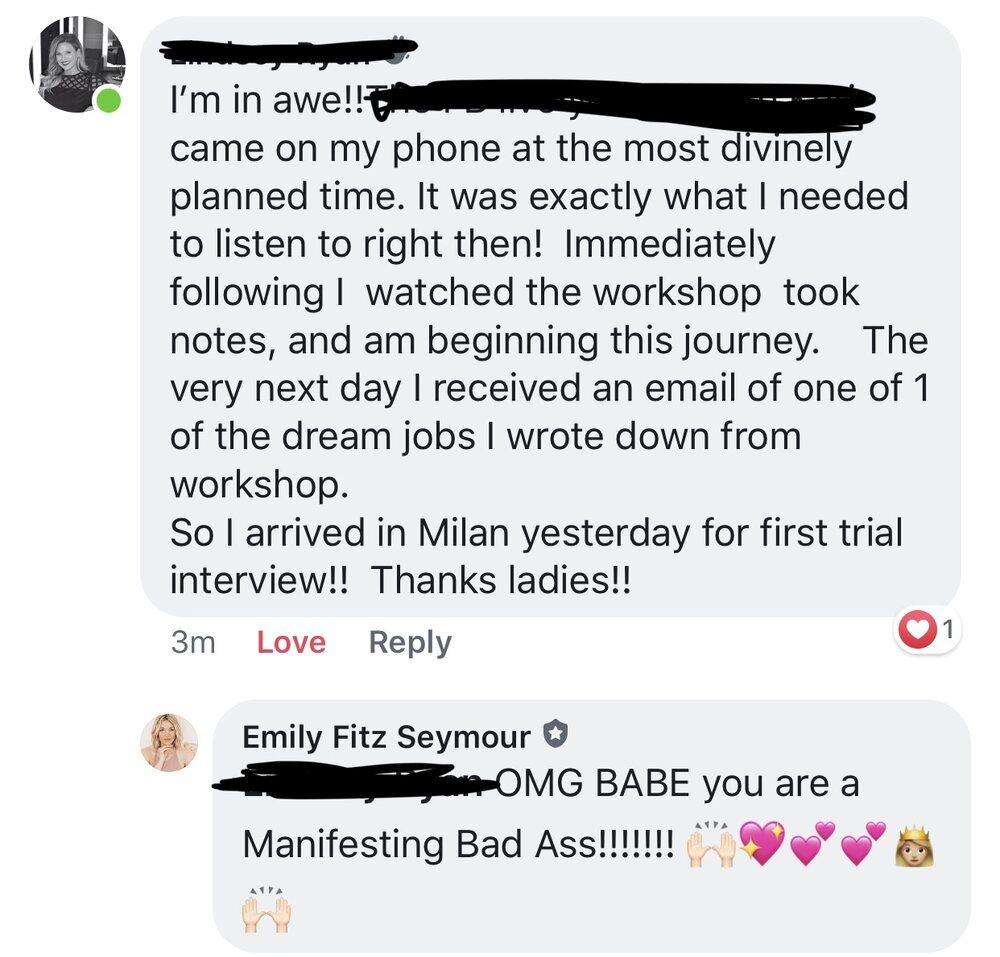The width and height of the screenshot is (1000, 957).
Task: Click the green active status dot
Action: click(x=108, y=100)
